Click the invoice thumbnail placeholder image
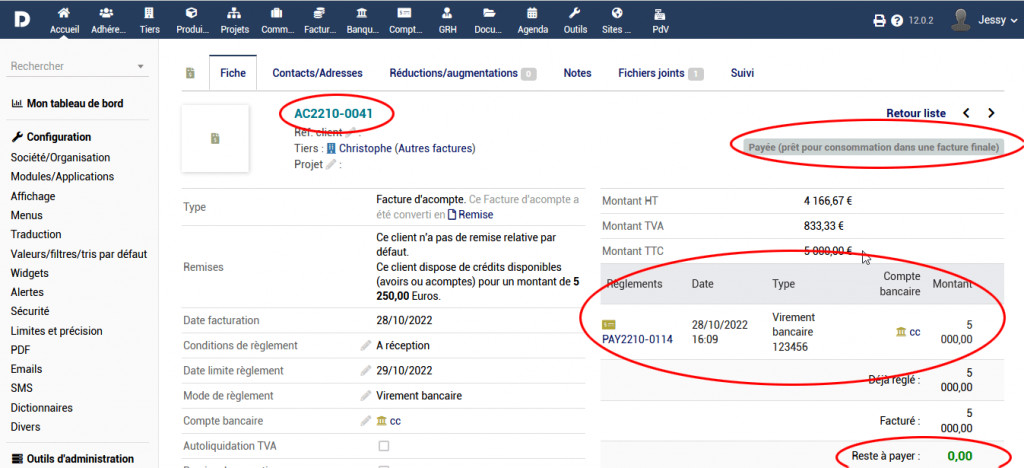This screenshot has width=1024, height=468. [x=215, y=138]
